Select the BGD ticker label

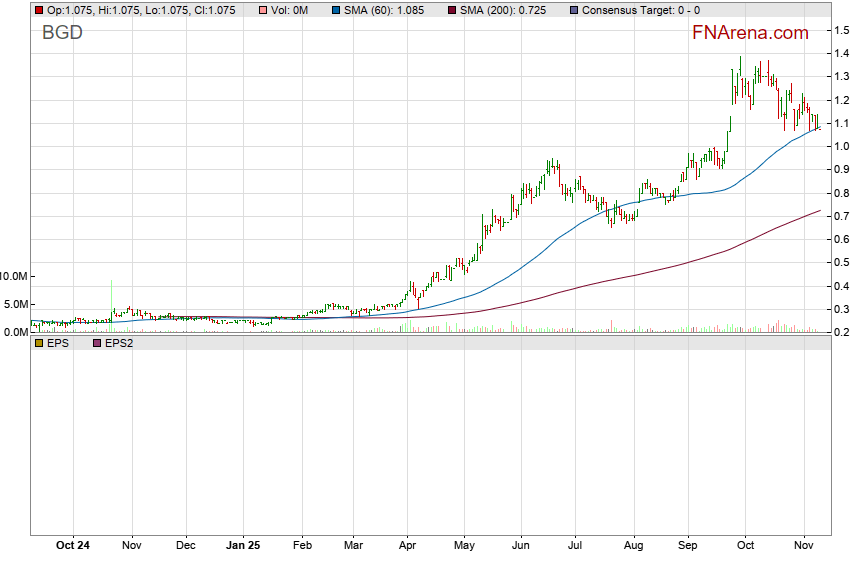[x=62, y=33]
